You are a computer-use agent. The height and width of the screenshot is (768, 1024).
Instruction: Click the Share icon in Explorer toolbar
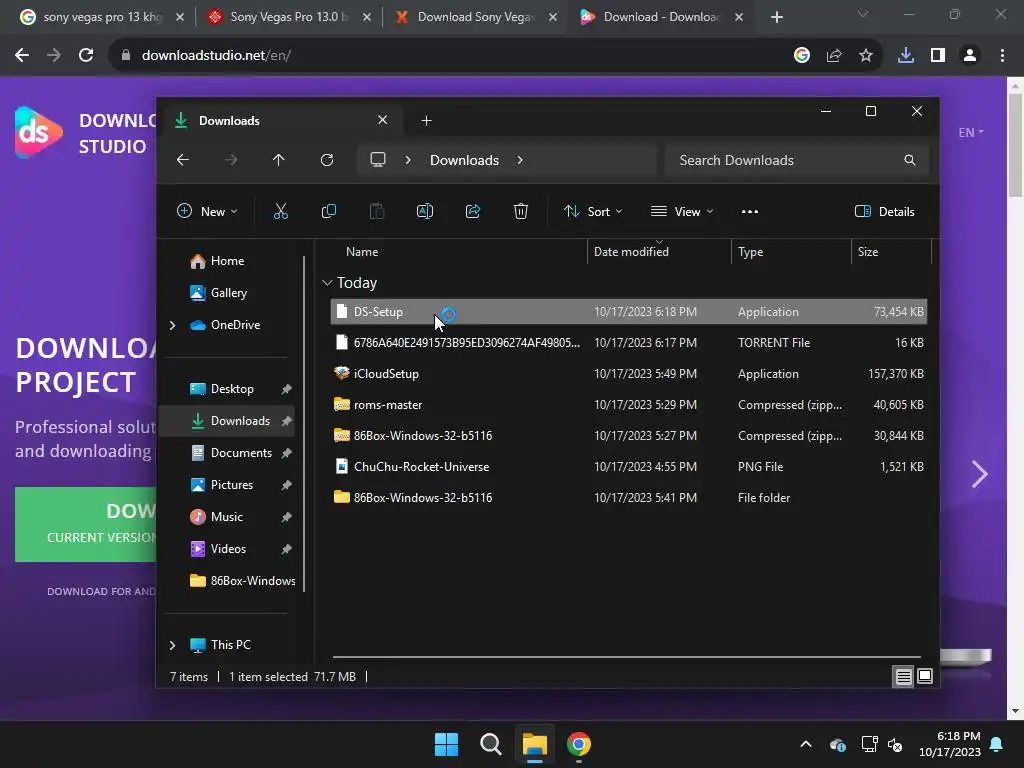pos(473,211)
